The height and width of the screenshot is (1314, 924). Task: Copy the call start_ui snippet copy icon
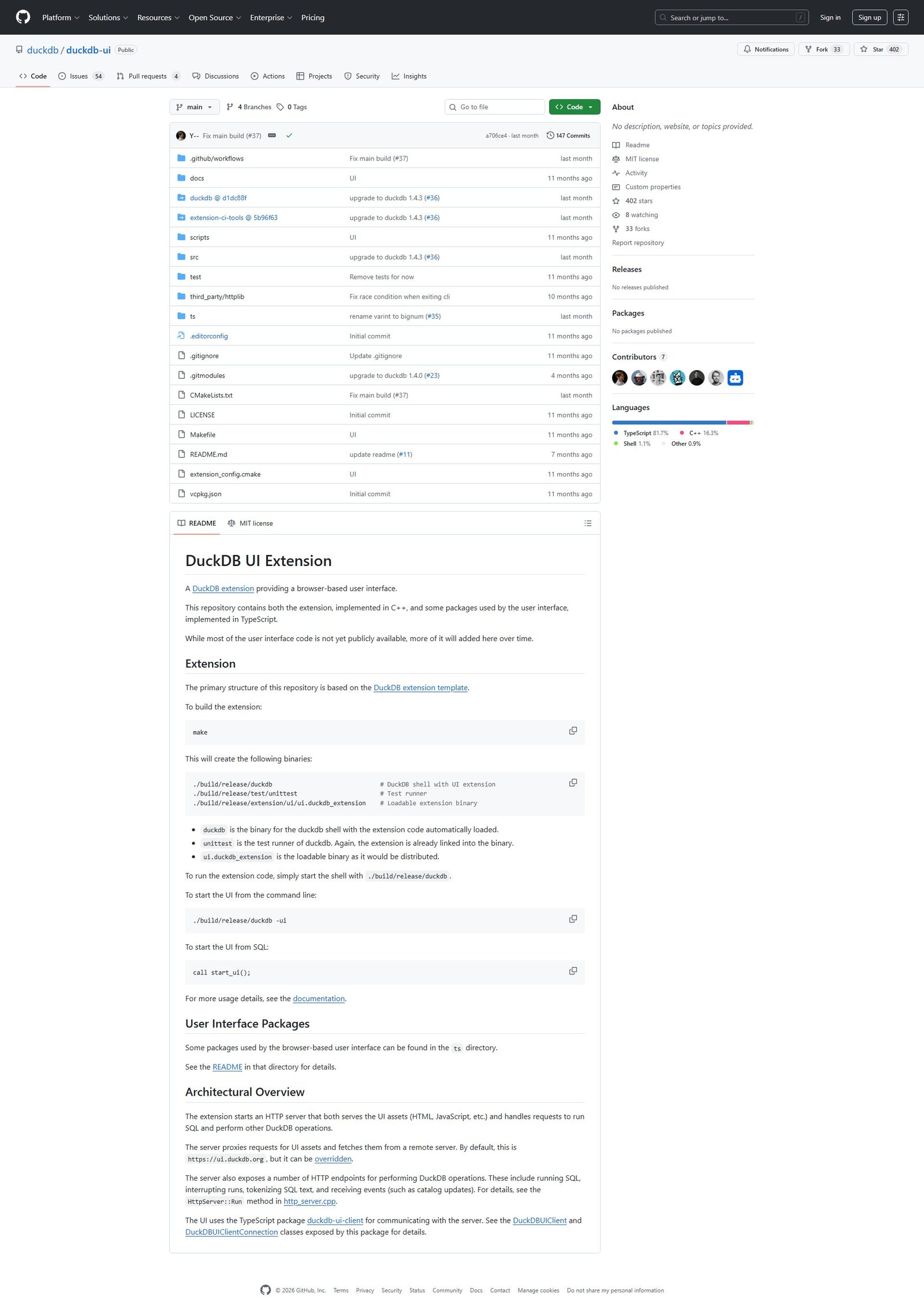(x=573, y=971)
